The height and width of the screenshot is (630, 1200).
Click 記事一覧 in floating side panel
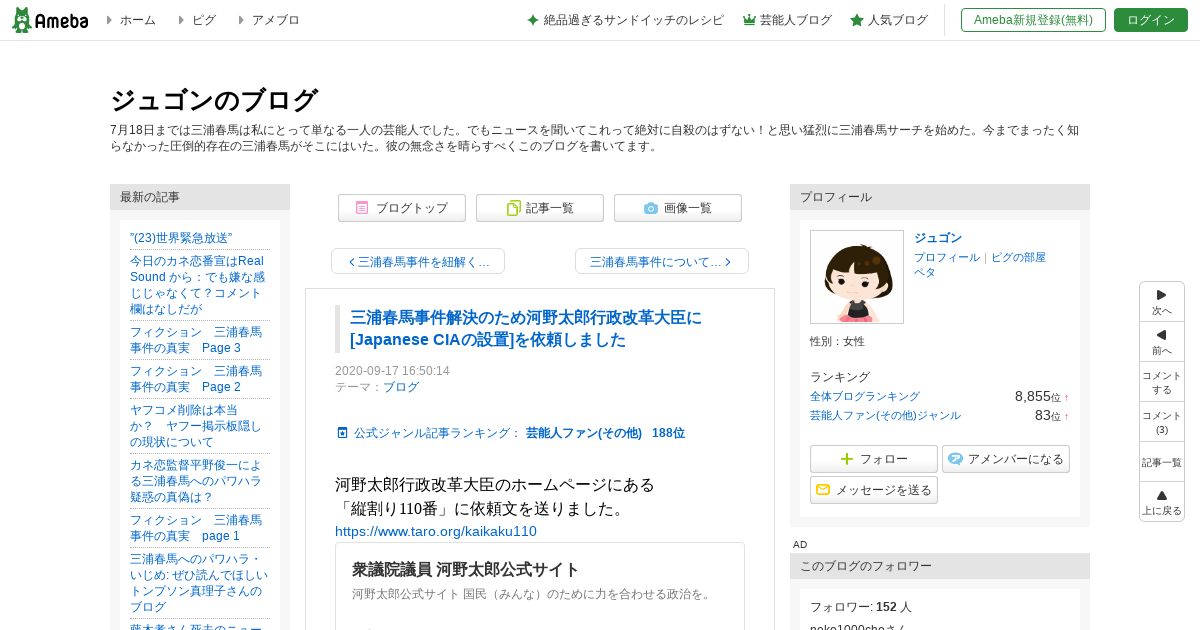1162,462
